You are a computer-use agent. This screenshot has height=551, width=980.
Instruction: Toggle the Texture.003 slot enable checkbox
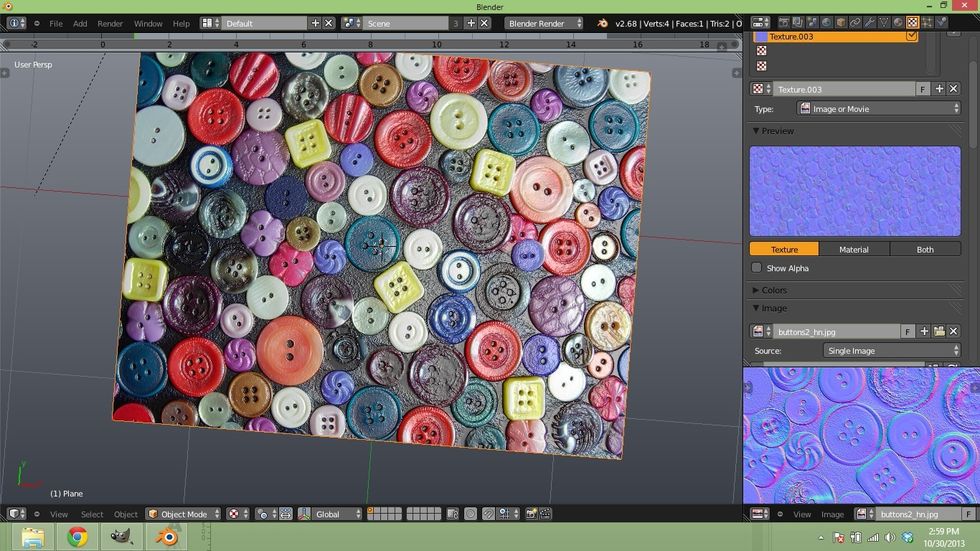pyautogui.click(x=911, y=36)
